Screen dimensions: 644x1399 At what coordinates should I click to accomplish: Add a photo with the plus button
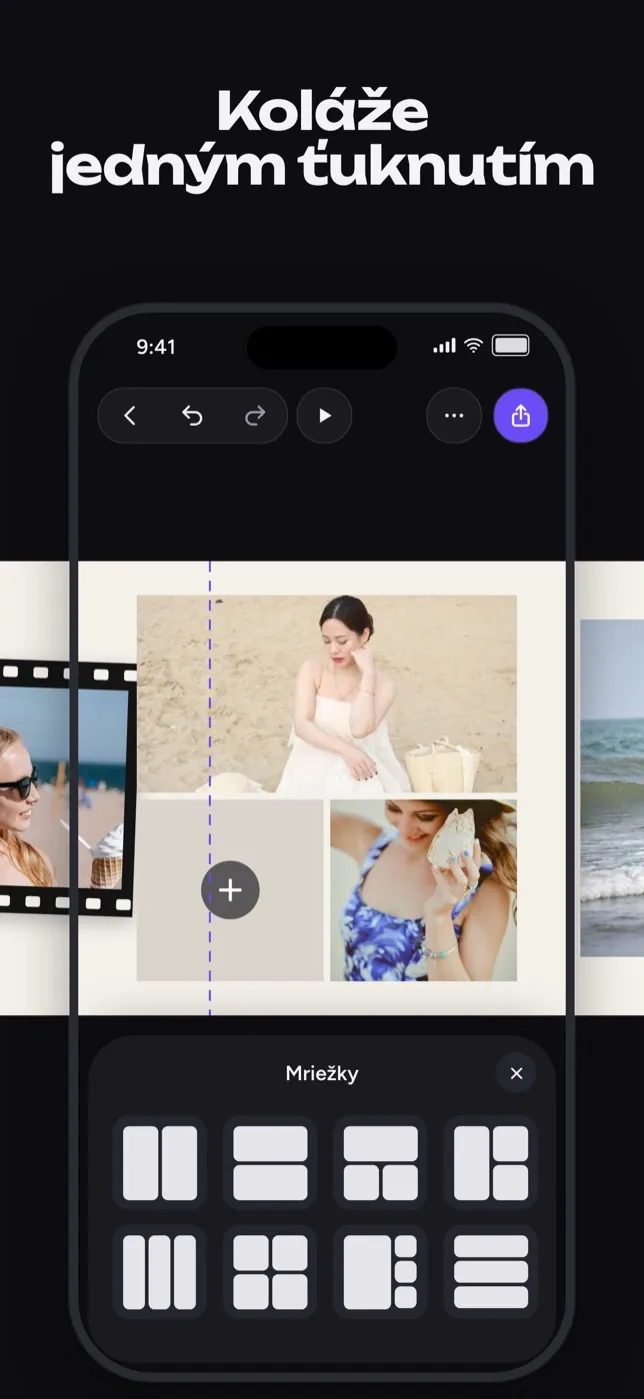(230, 890)
